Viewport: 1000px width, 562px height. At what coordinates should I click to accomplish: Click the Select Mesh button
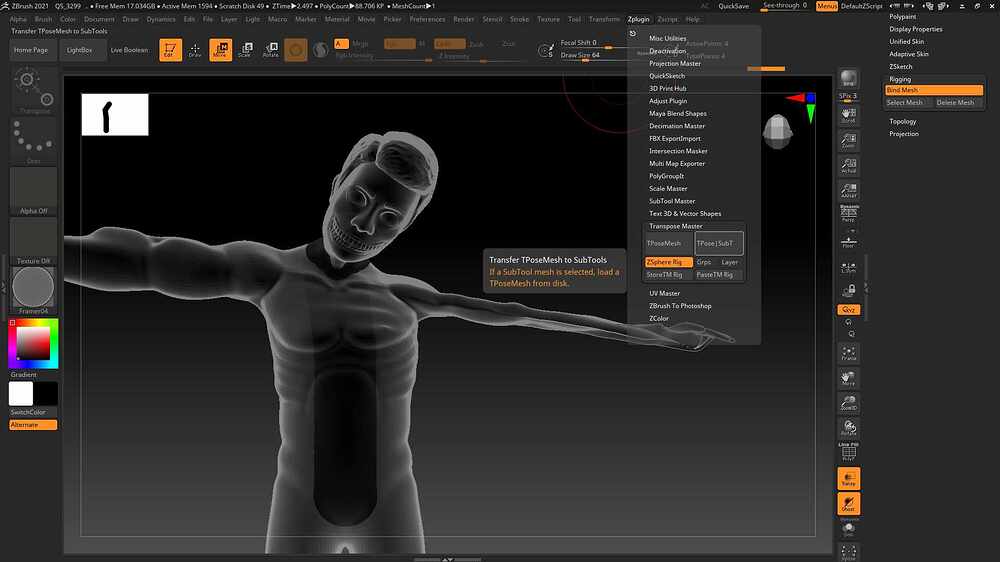click(x=908, y=103)
